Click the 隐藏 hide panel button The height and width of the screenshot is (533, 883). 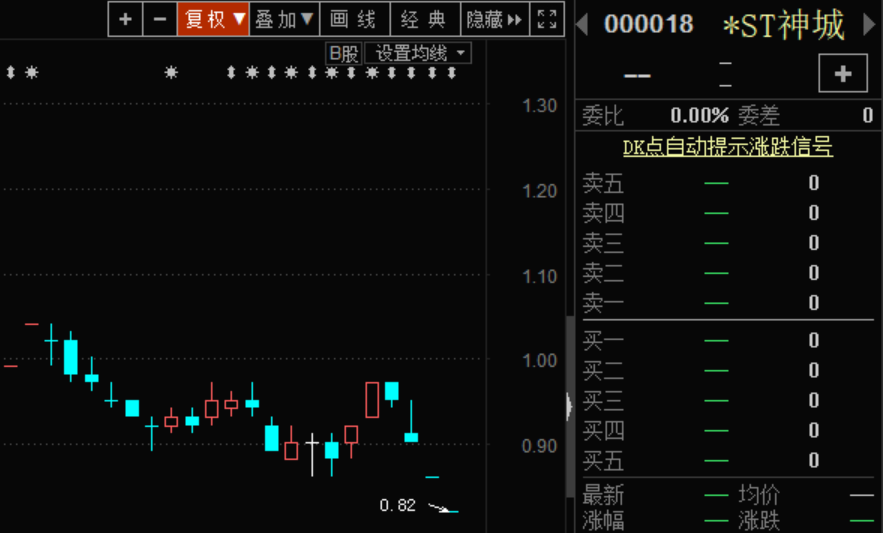(x=495, y=20)
